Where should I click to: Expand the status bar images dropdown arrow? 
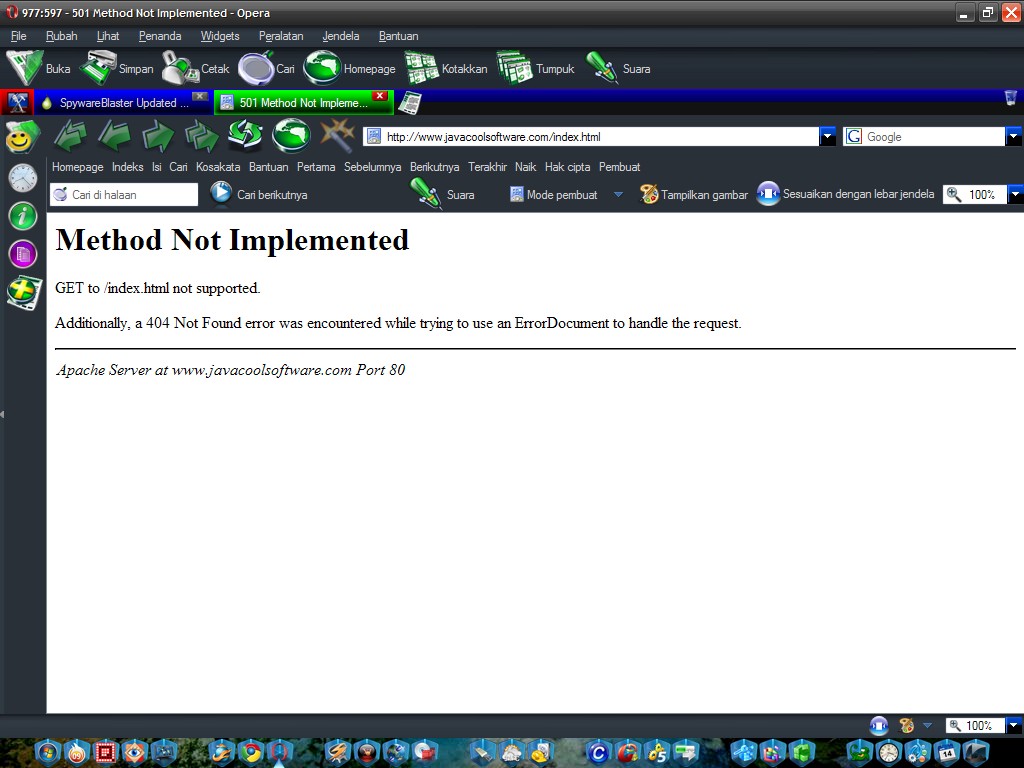pyautogui.click(x=927, y=726)
